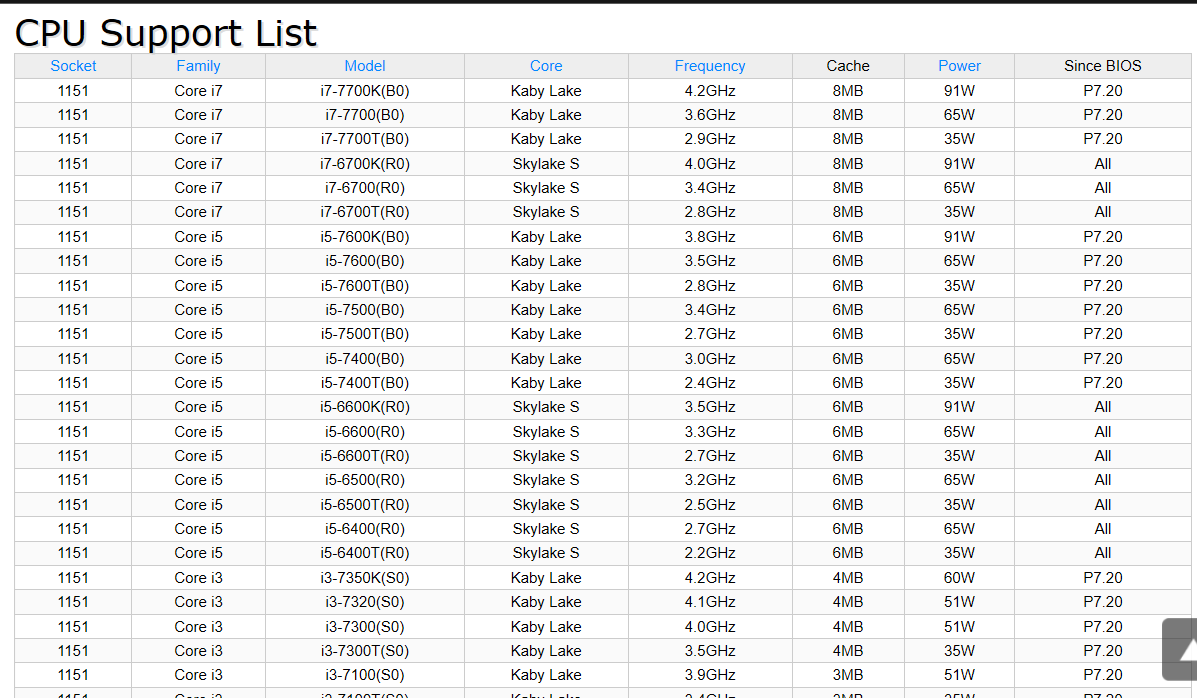Click the i5-6500T(R0) model cell
This screenshot has height=698, width=1197.
(365, 506)
